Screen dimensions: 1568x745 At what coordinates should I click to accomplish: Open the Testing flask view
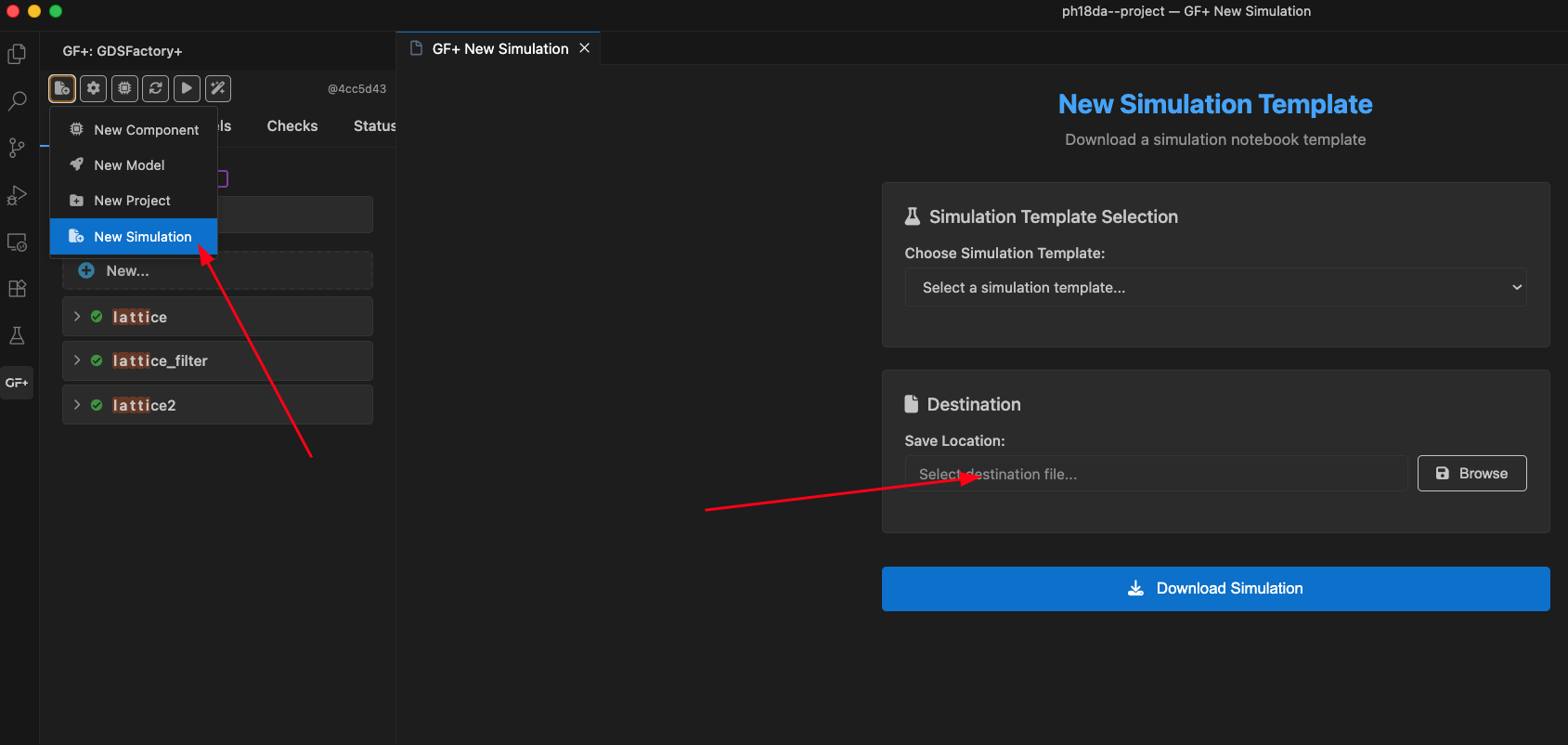click(x=17, y=335)
